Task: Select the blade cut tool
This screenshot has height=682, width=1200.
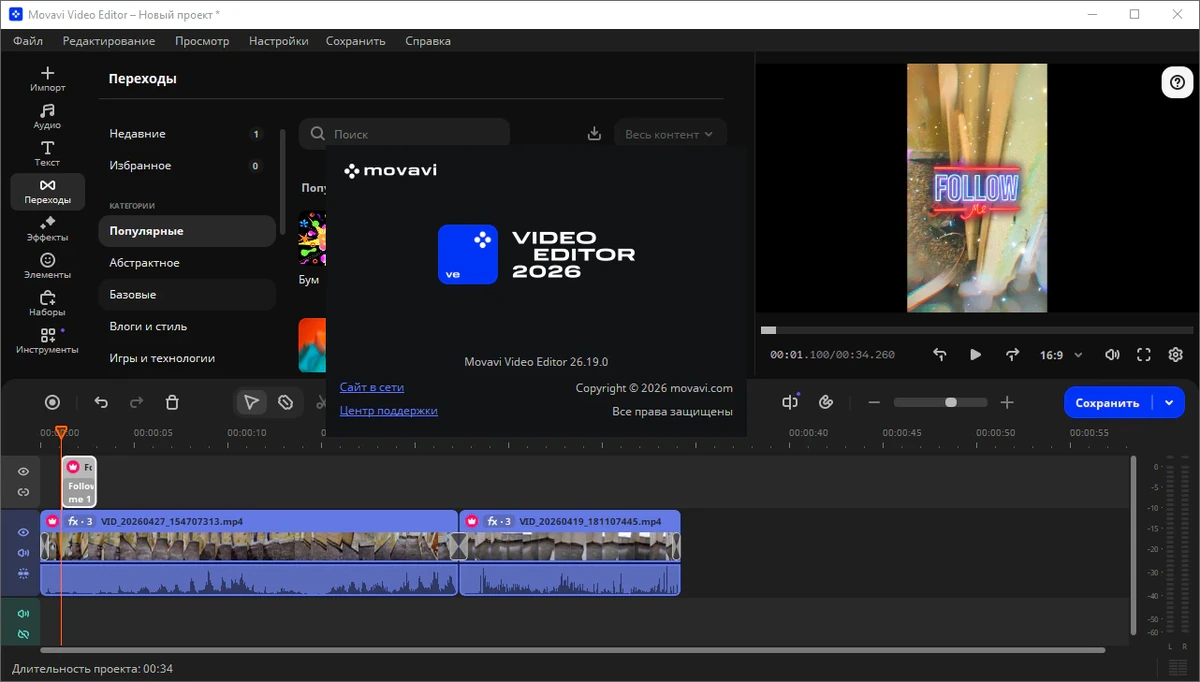Action: (x=285, y=402)
